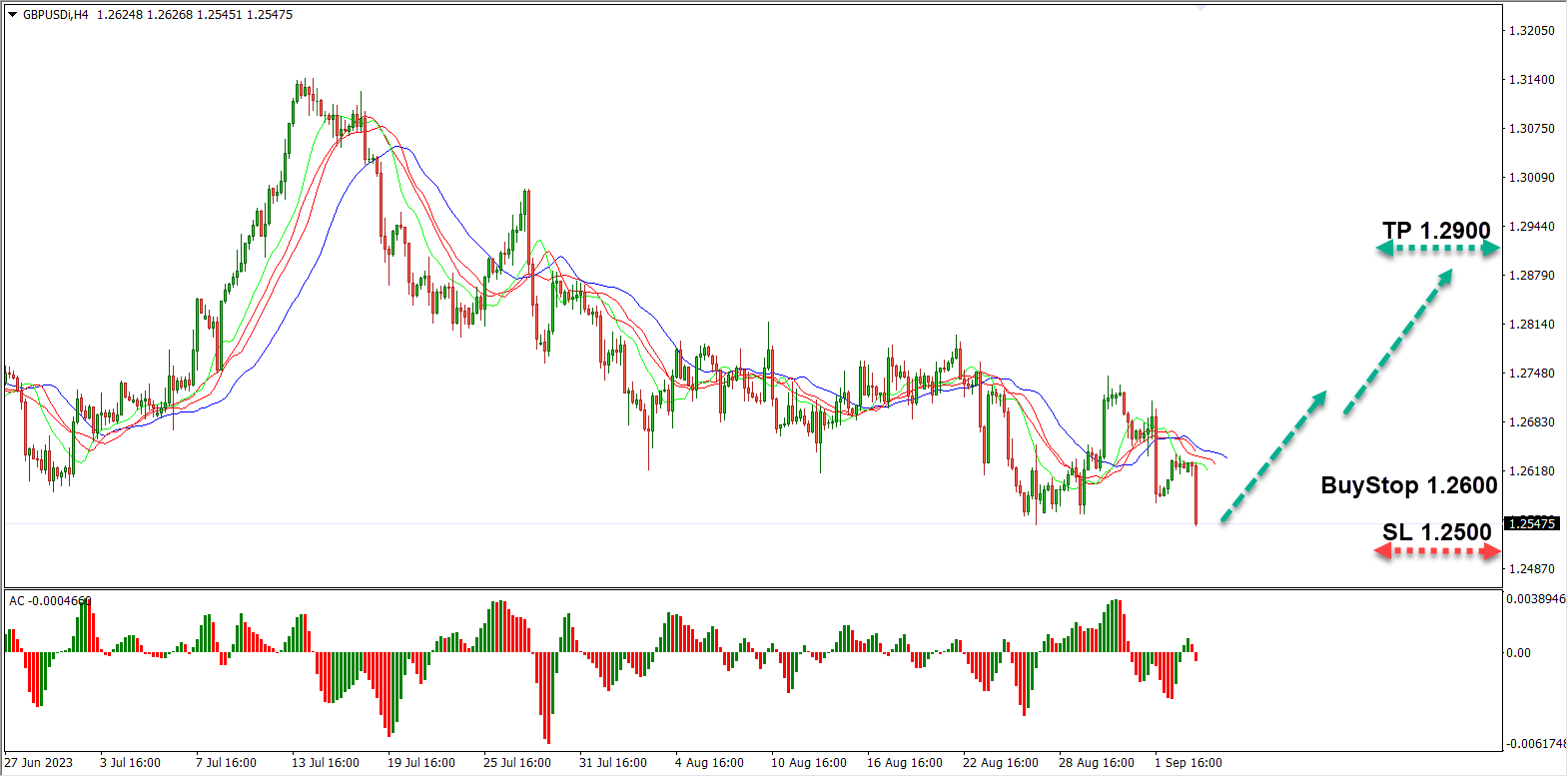The height and width of the screenshot is (777, 1568).
Task: Click the 1.32050 price scale value
Action: click(x=1531, y=31)
